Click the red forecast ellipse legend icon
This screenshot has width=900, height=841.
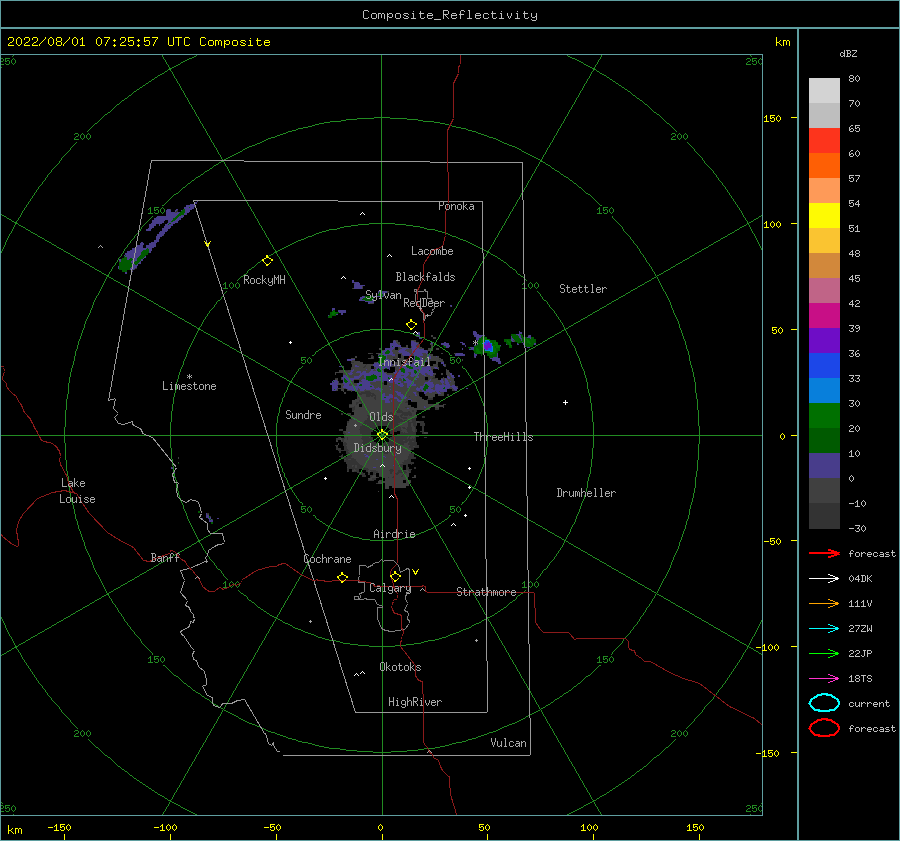pyautogui.click(x=824, y=728)
